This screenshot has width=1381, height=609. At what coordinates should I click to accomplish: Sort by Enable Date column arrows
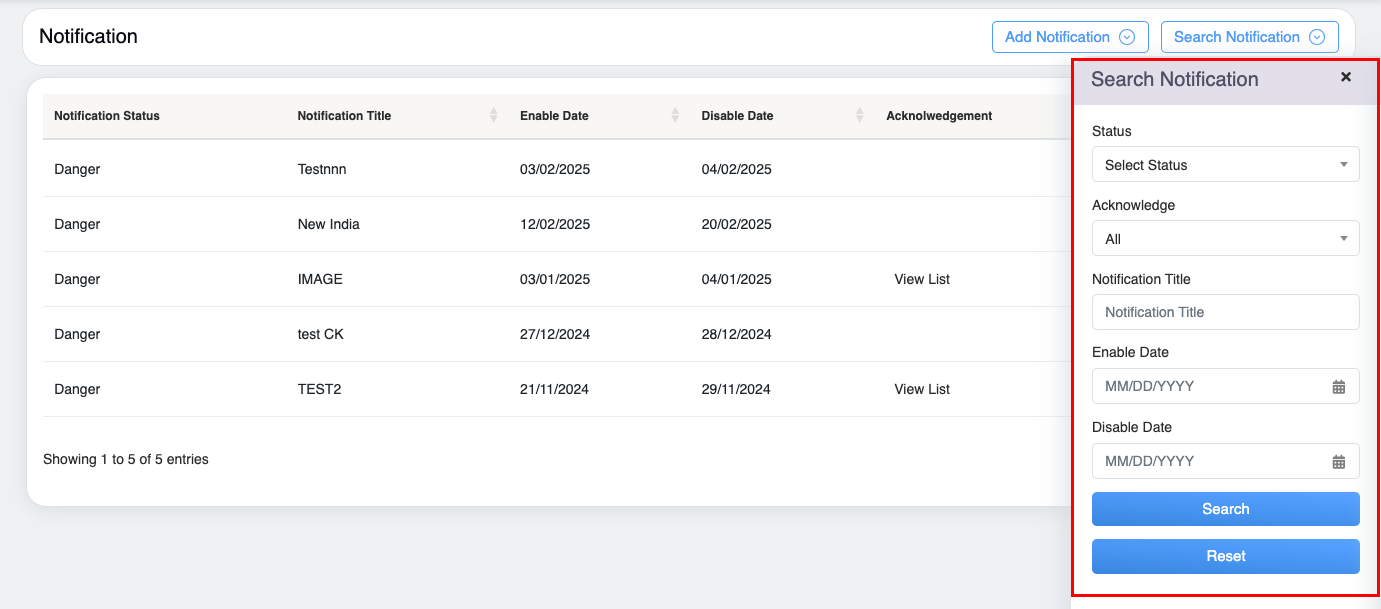pos(675,116)
